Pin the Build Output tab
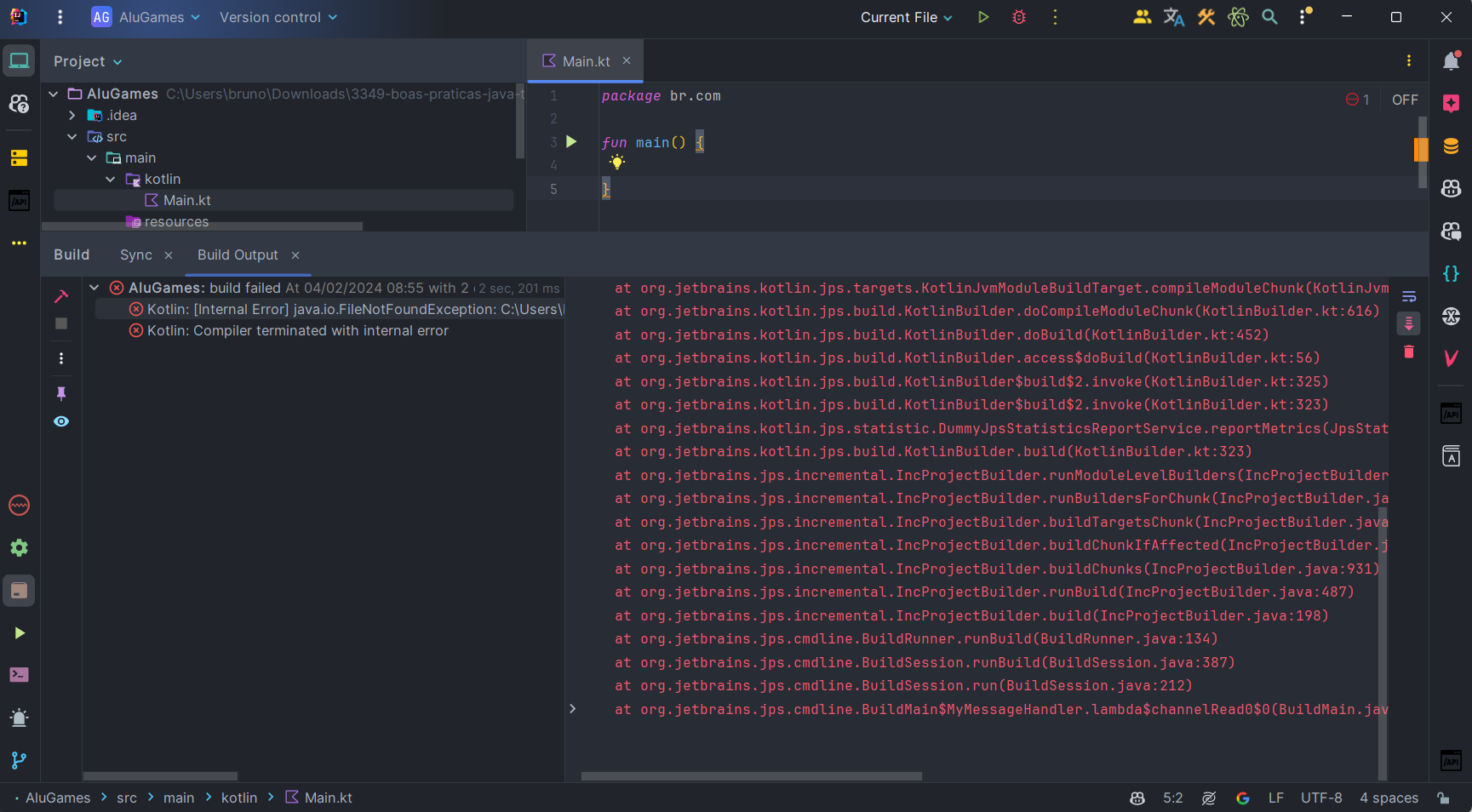 61,393
